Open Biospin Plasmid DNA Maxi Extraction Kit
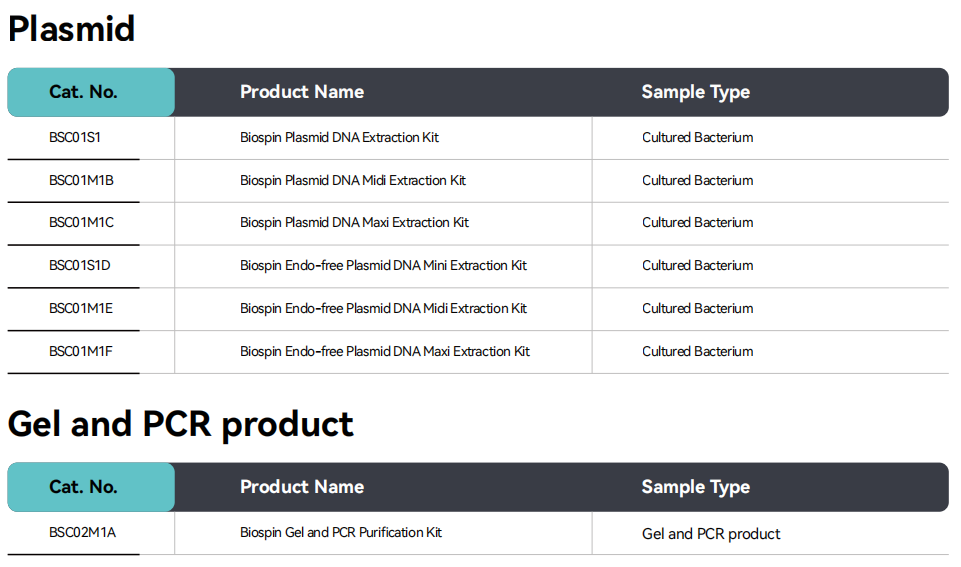The image size is (961, 567). tap(354, 222)
